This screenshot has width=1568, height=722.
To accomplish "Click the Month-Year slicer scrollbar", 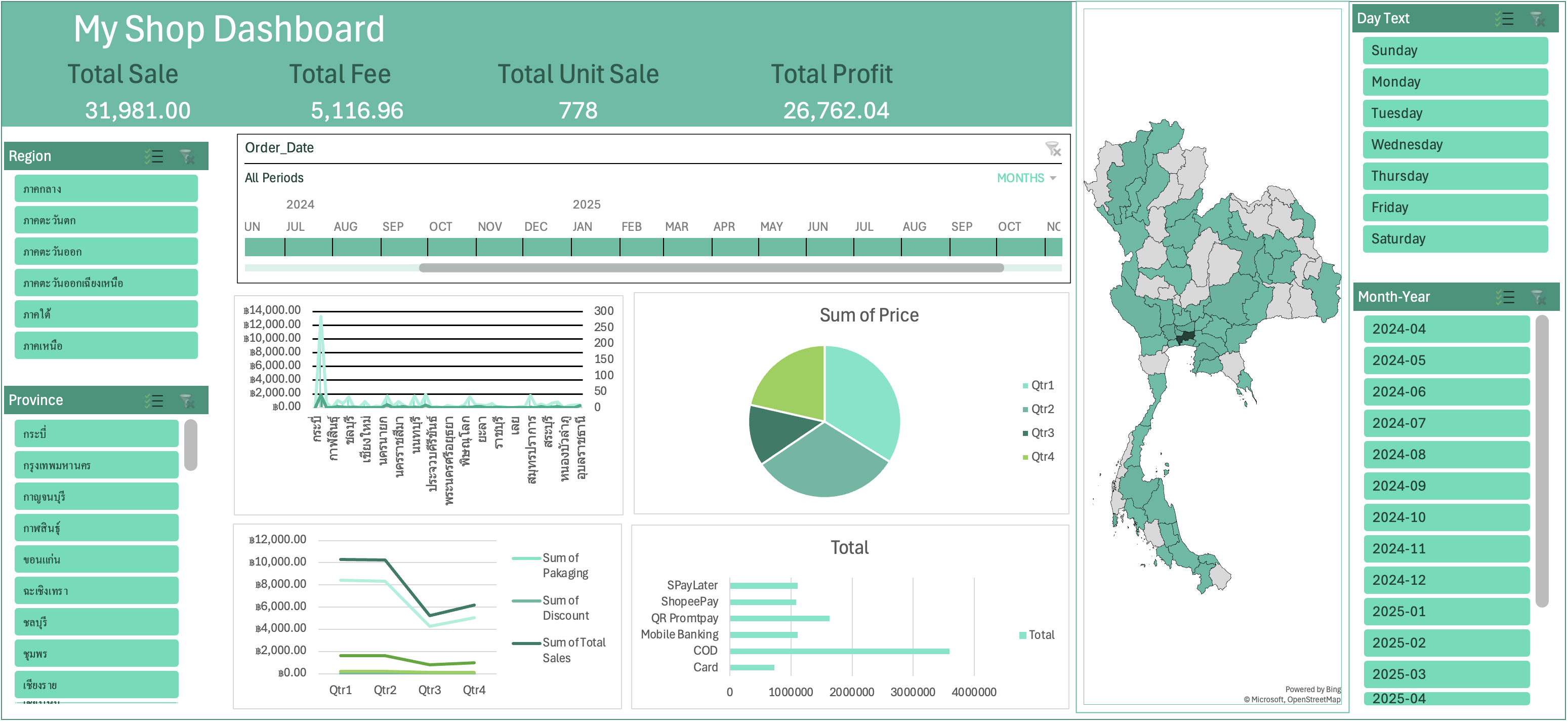I will pyautogui.click(x=1542, y=461).
